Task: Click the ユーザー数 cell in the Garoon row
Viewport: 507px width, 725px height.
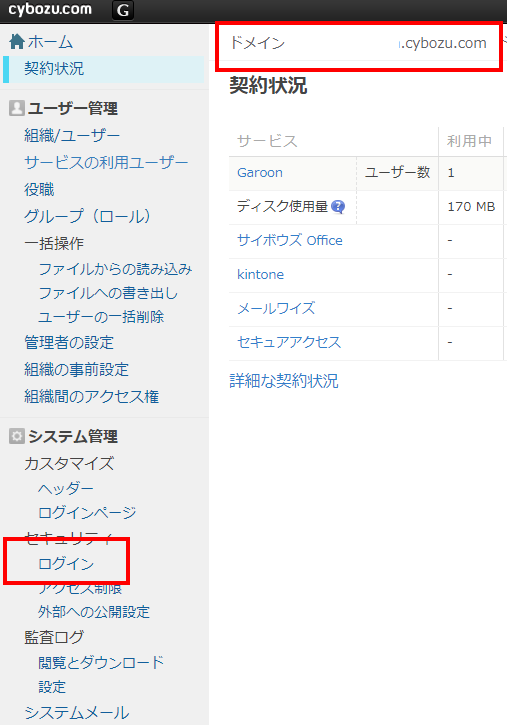Action: [x=397, y=172]
